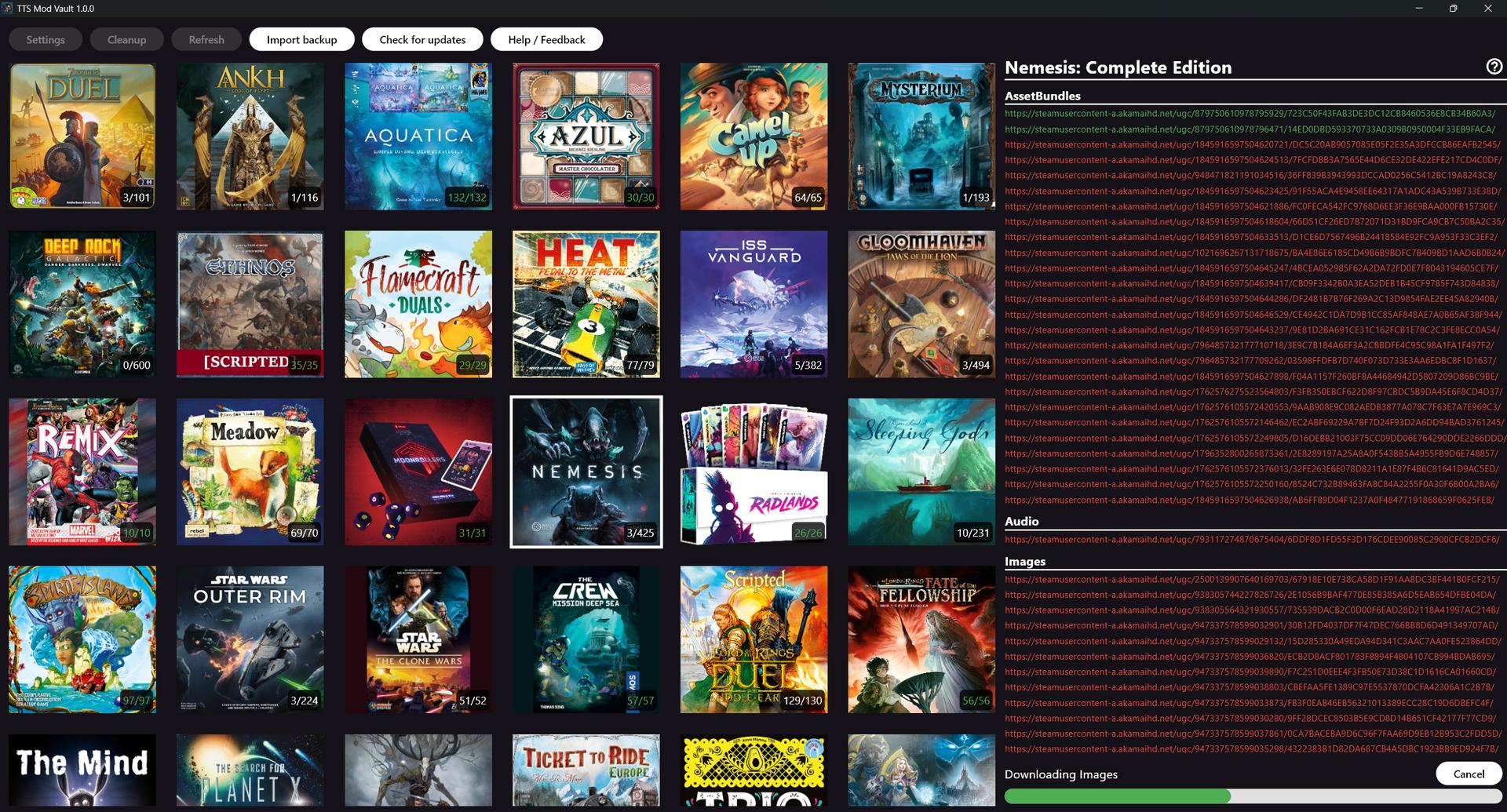Screen dimensions: 1507x812
Task: Select the blue armored characters mod thumbnail
Action: pos(921,770)
